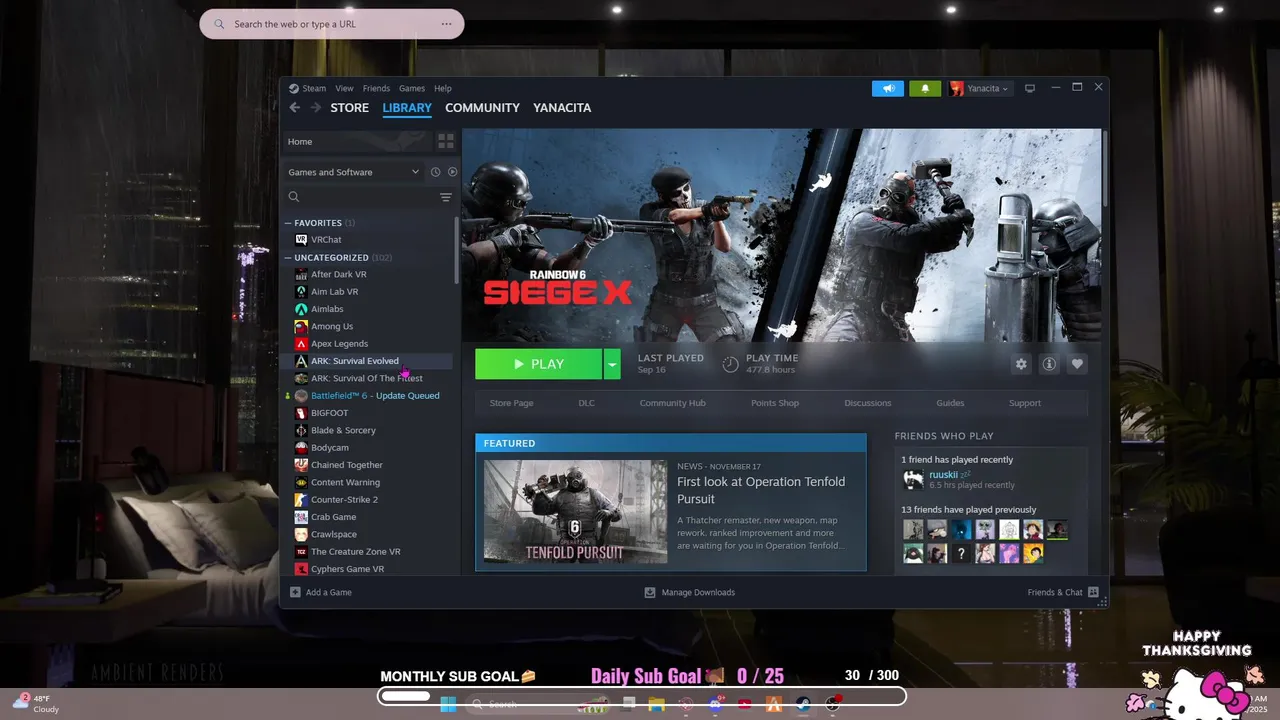The width and height of the screenshot is (1280, 720).
Task: Open the Points Shop link
Action: [775, 403]
